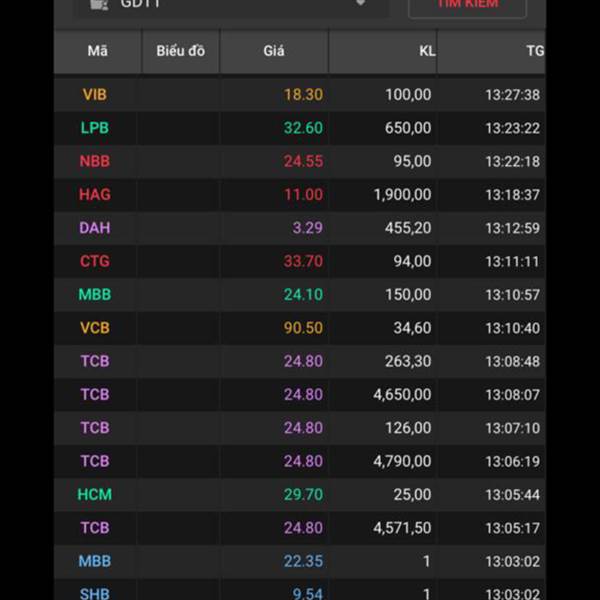Click the SHB ticker symbol
600x600 pixels.
[x=95, y=593]
